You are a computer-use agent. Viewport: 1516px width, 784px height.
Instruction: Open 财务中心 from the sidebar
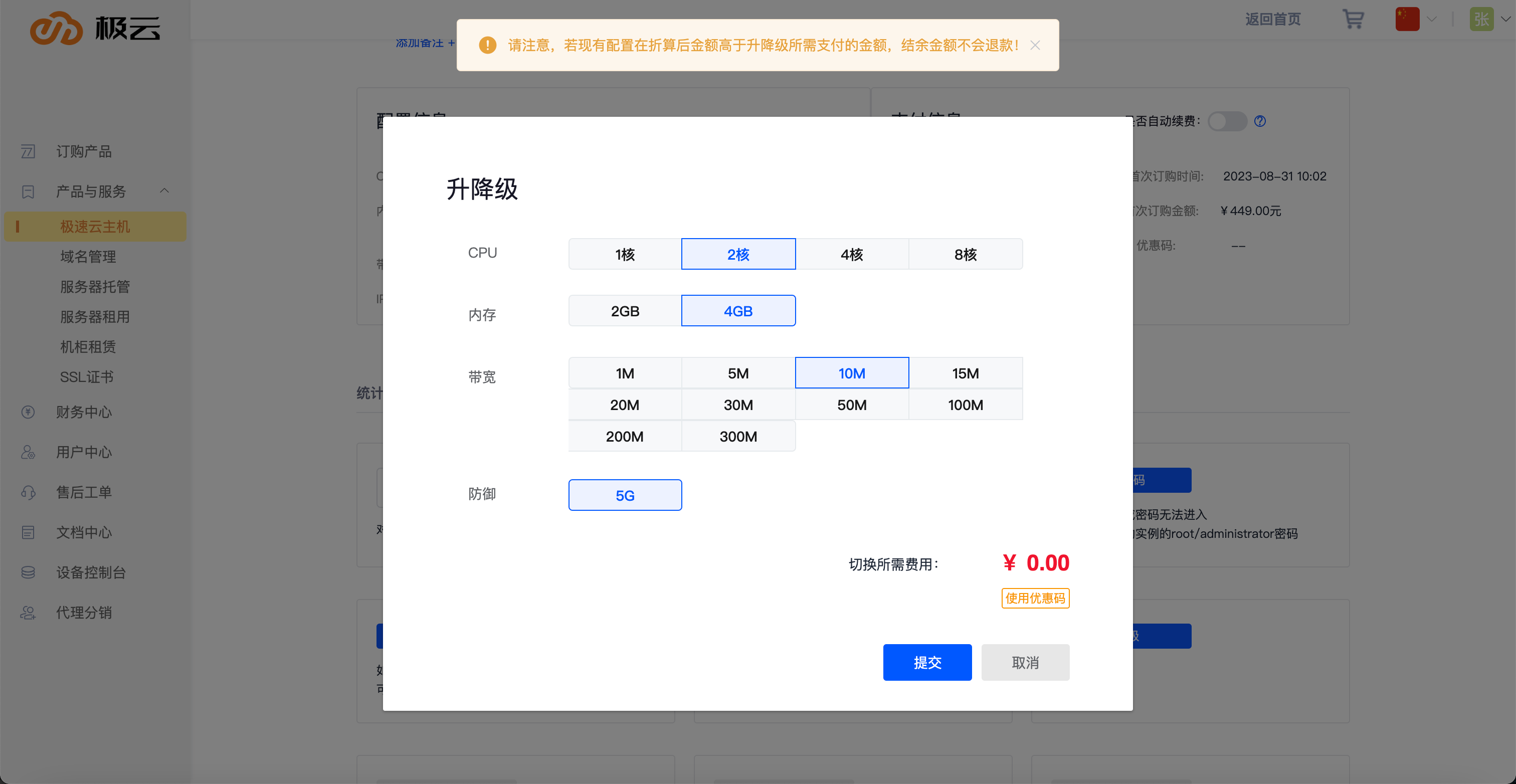click(x=83, y=412)
